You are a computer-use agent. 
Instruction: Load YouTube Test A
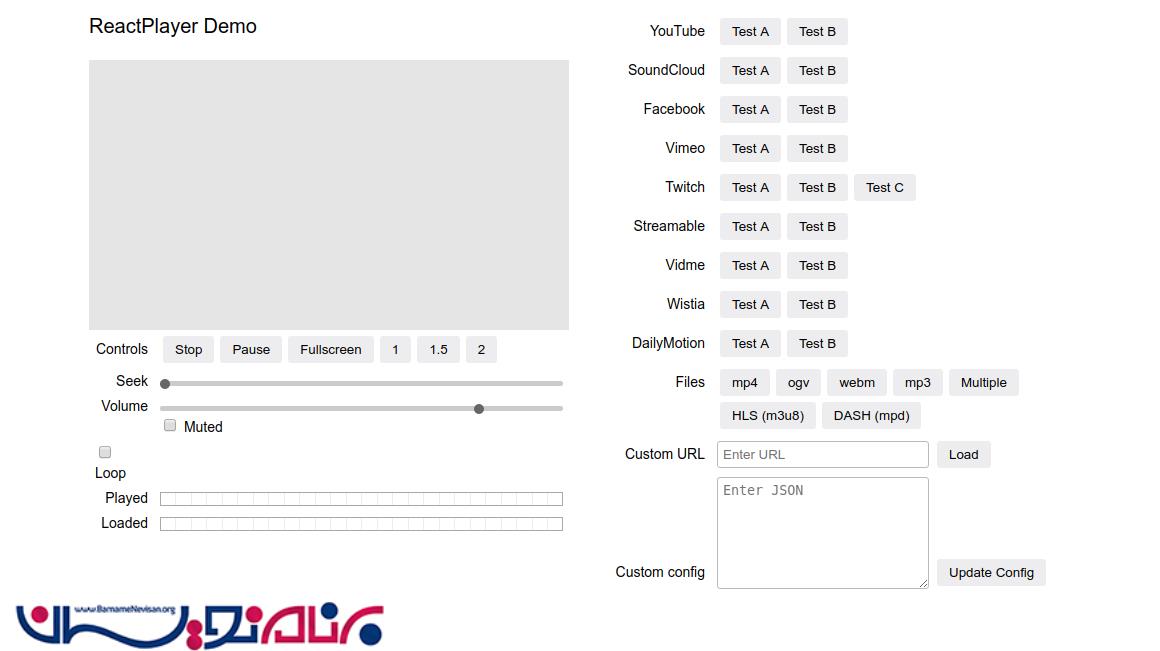point(750,32)
